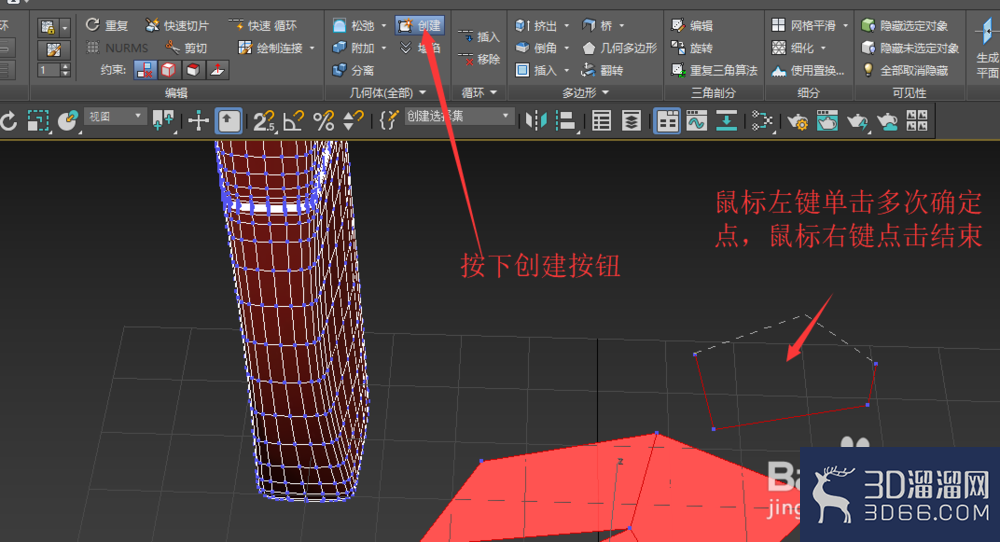Select the Select and Scale tool
1000x542 pixels.
pos(38,120)
